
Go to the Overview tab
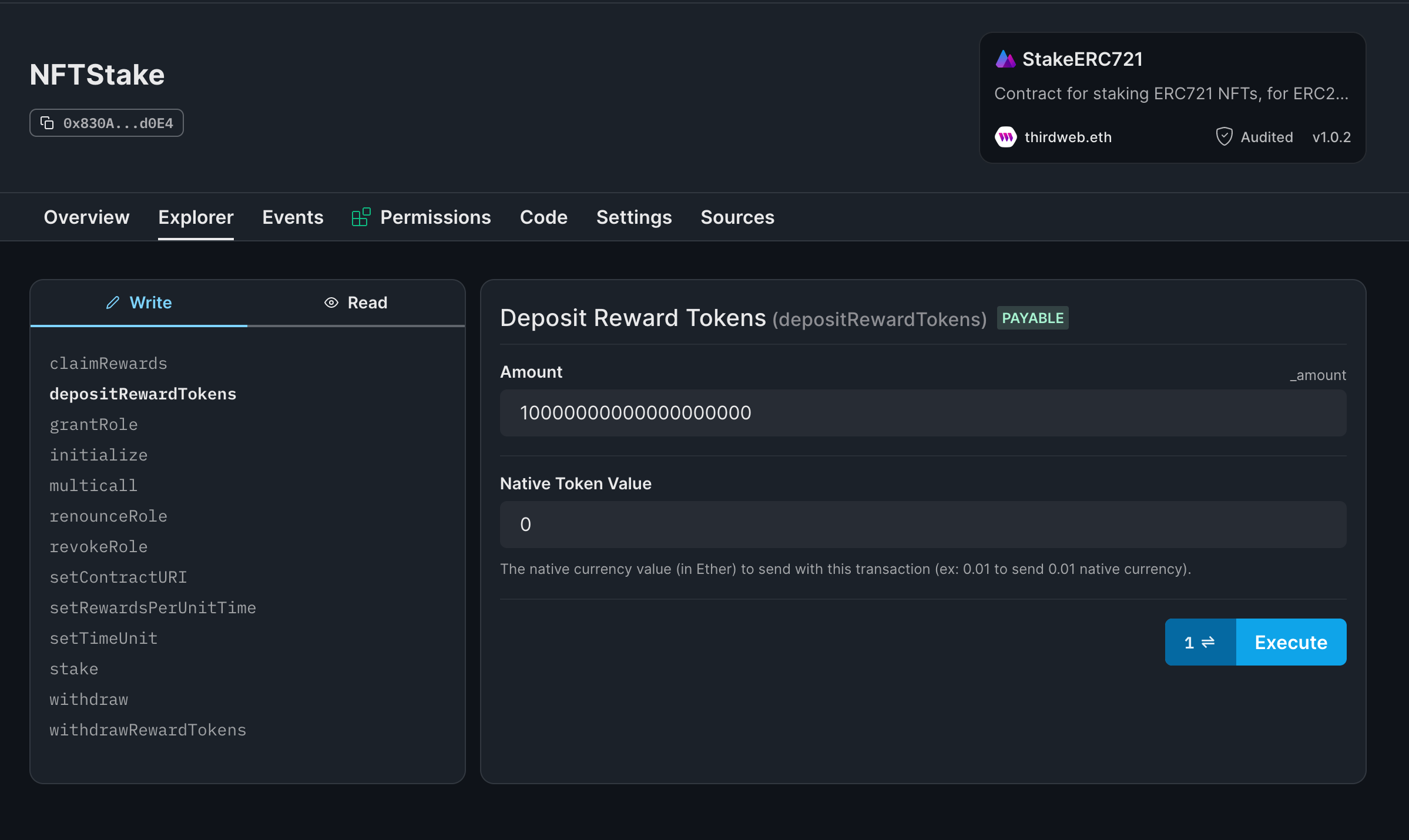click(x=86, y=217)
